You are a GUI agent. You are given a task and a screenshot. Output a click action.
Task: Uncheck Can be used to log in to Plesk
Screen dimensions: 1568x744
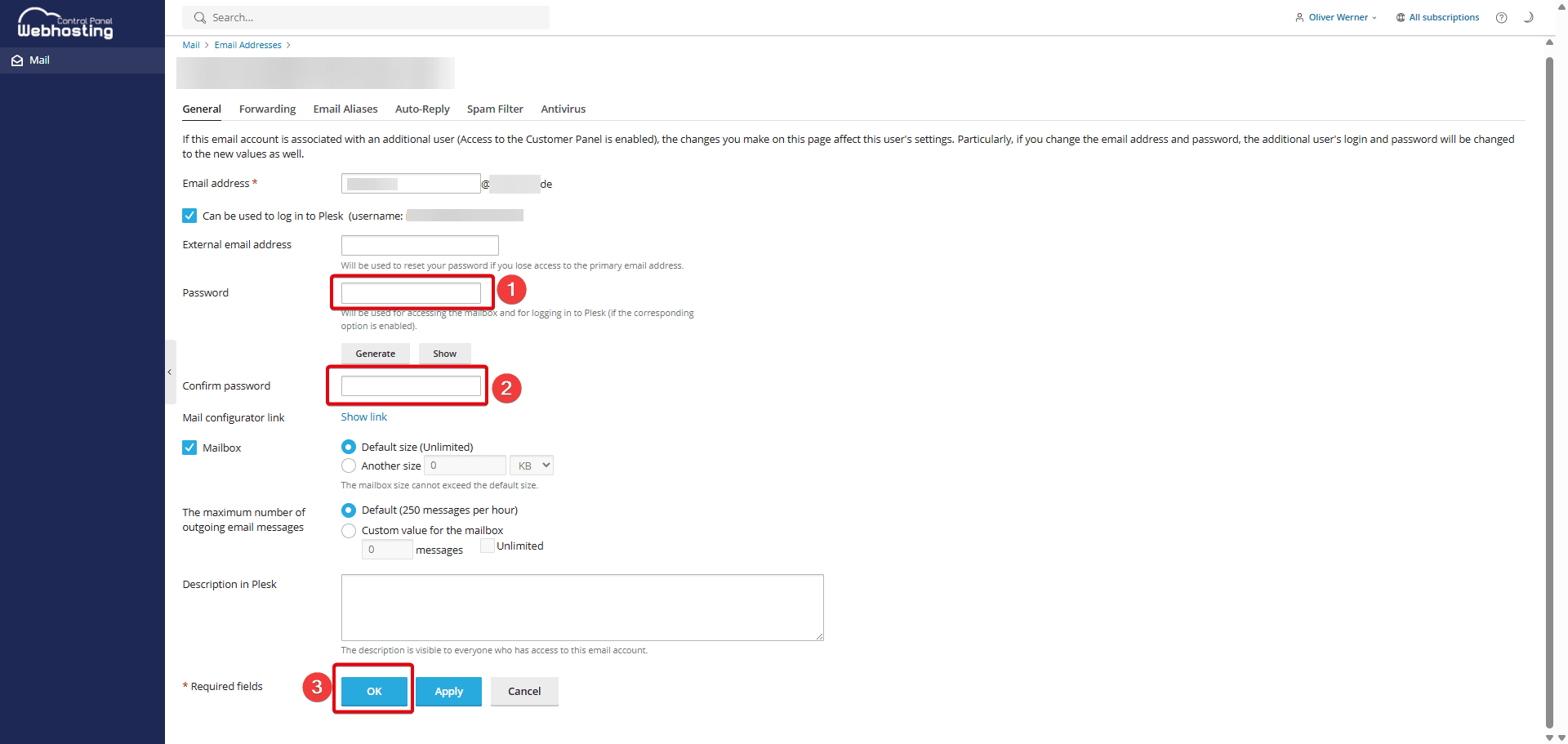pos(189,215)
